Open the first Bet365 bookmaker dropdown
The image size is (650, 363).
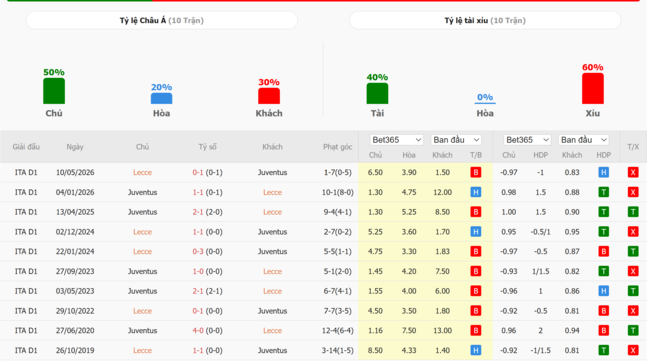click(397, 140)
